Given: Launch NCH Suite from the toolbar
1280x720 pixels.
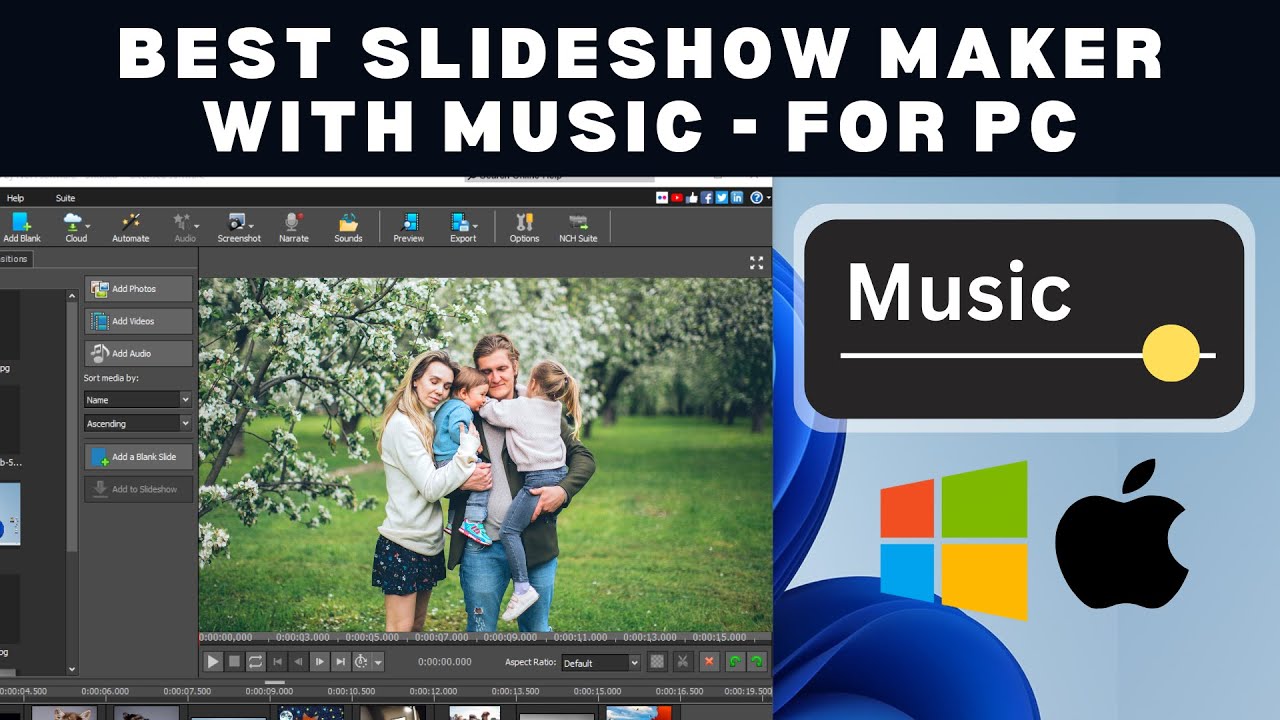Looking at the screenshot, I should [578, 220].
